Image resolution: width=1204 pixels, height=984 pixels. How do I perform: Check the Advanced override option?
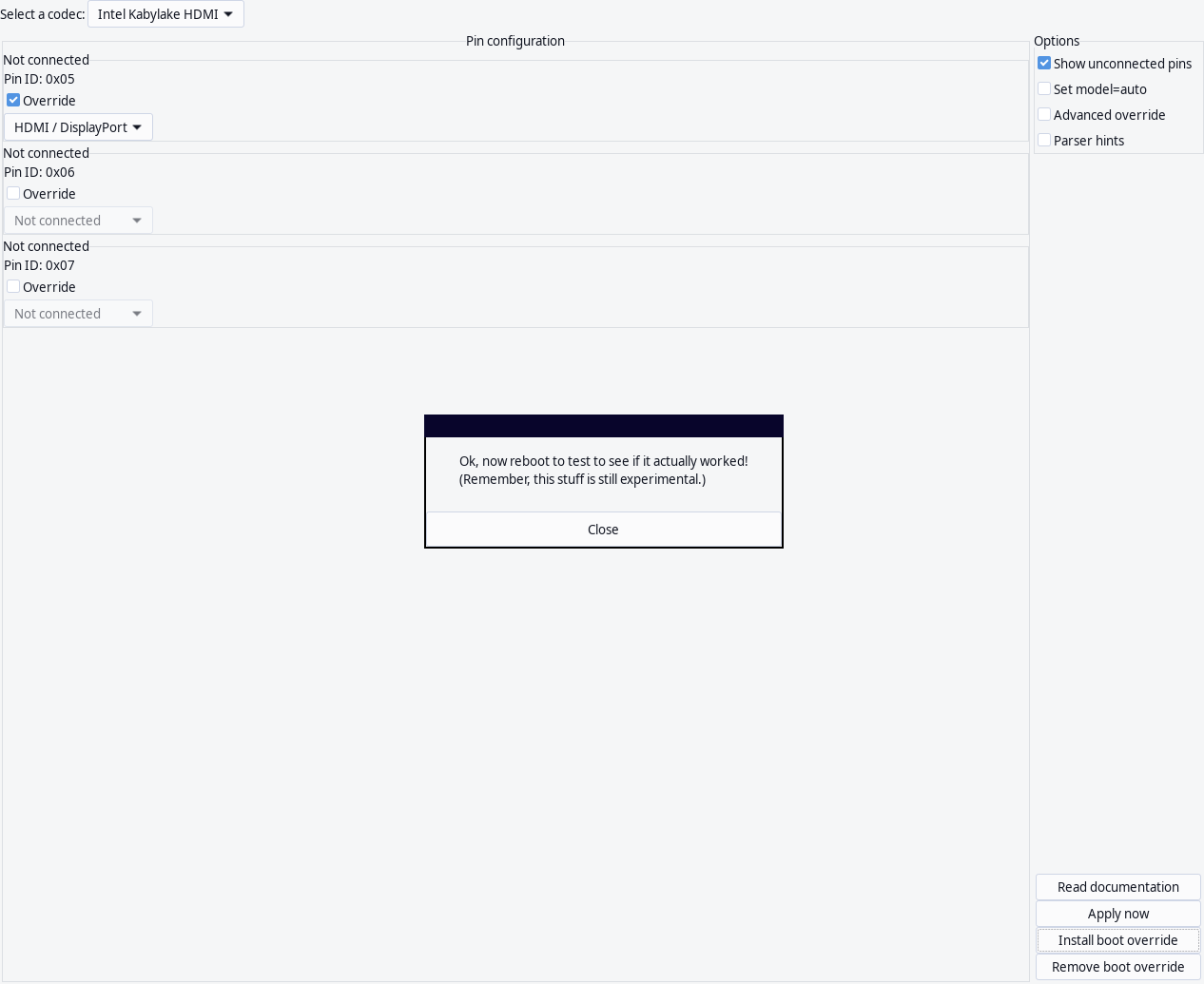1044,115
